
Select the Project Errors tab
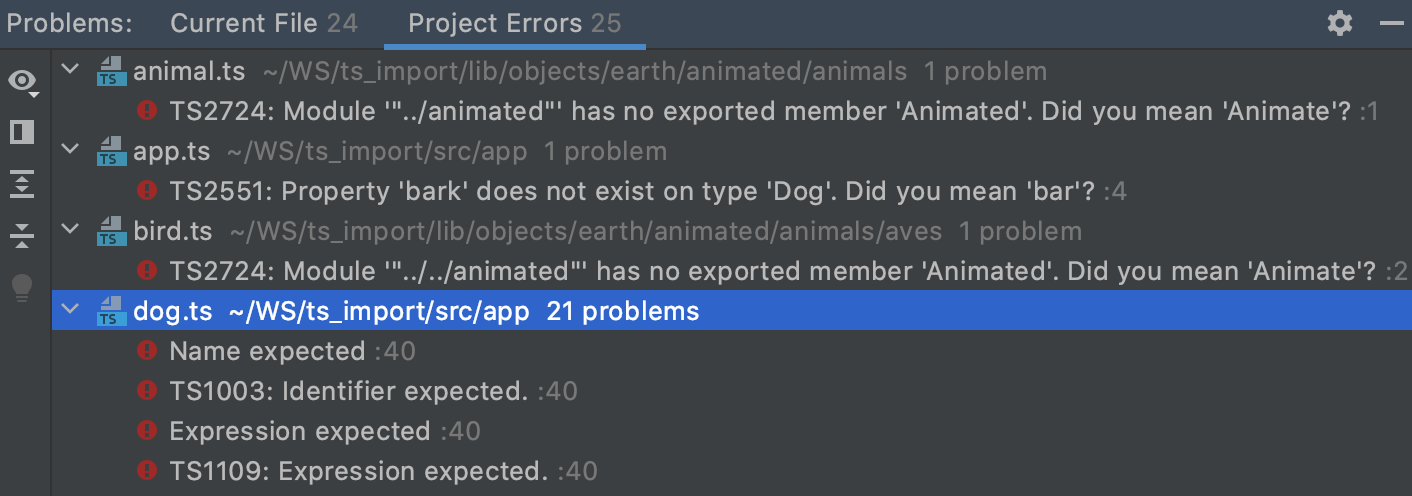pos(514,23)
